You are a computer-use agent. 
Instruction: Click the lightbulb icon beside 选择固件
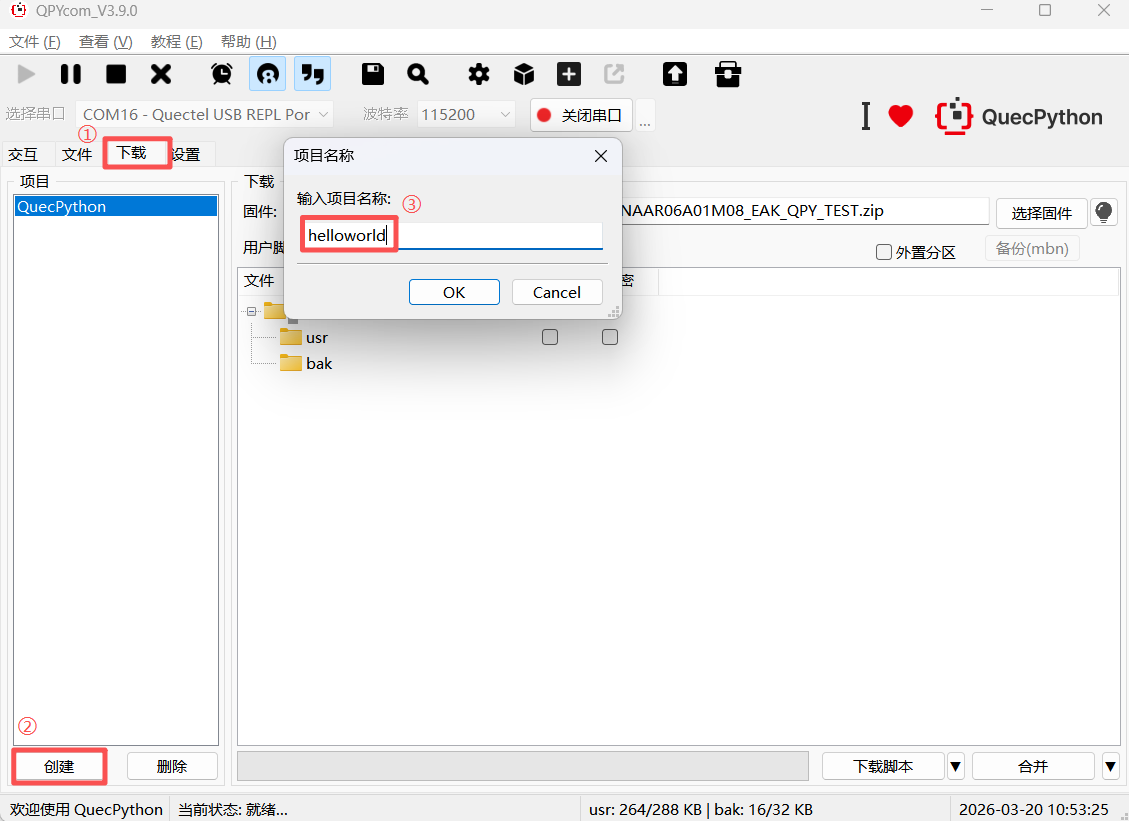(x=1103, y=212)
